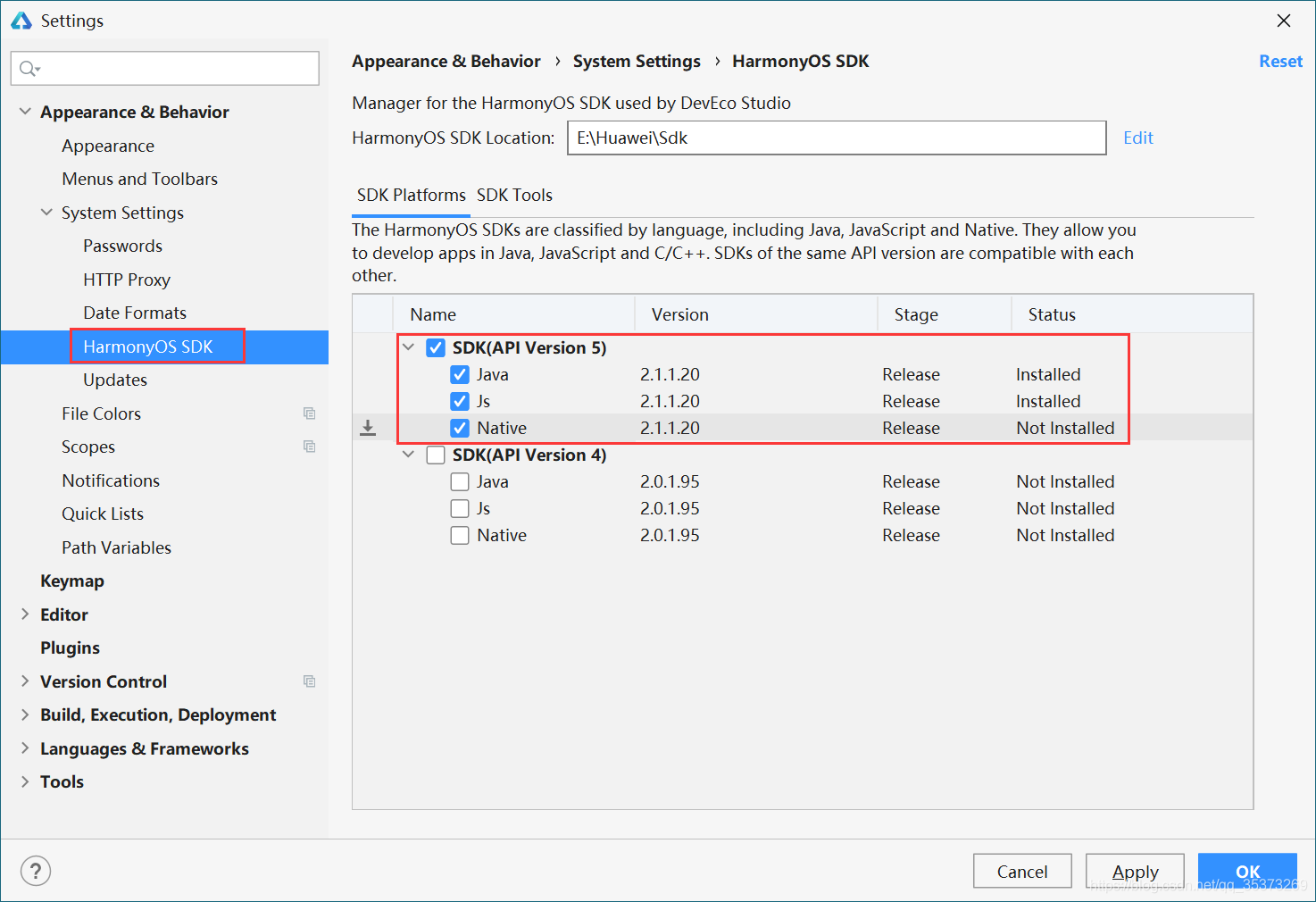This screenshot has width=1316, height=902.
Task: Collapse the System Settings tree node
Action: [x=46, y=213]
